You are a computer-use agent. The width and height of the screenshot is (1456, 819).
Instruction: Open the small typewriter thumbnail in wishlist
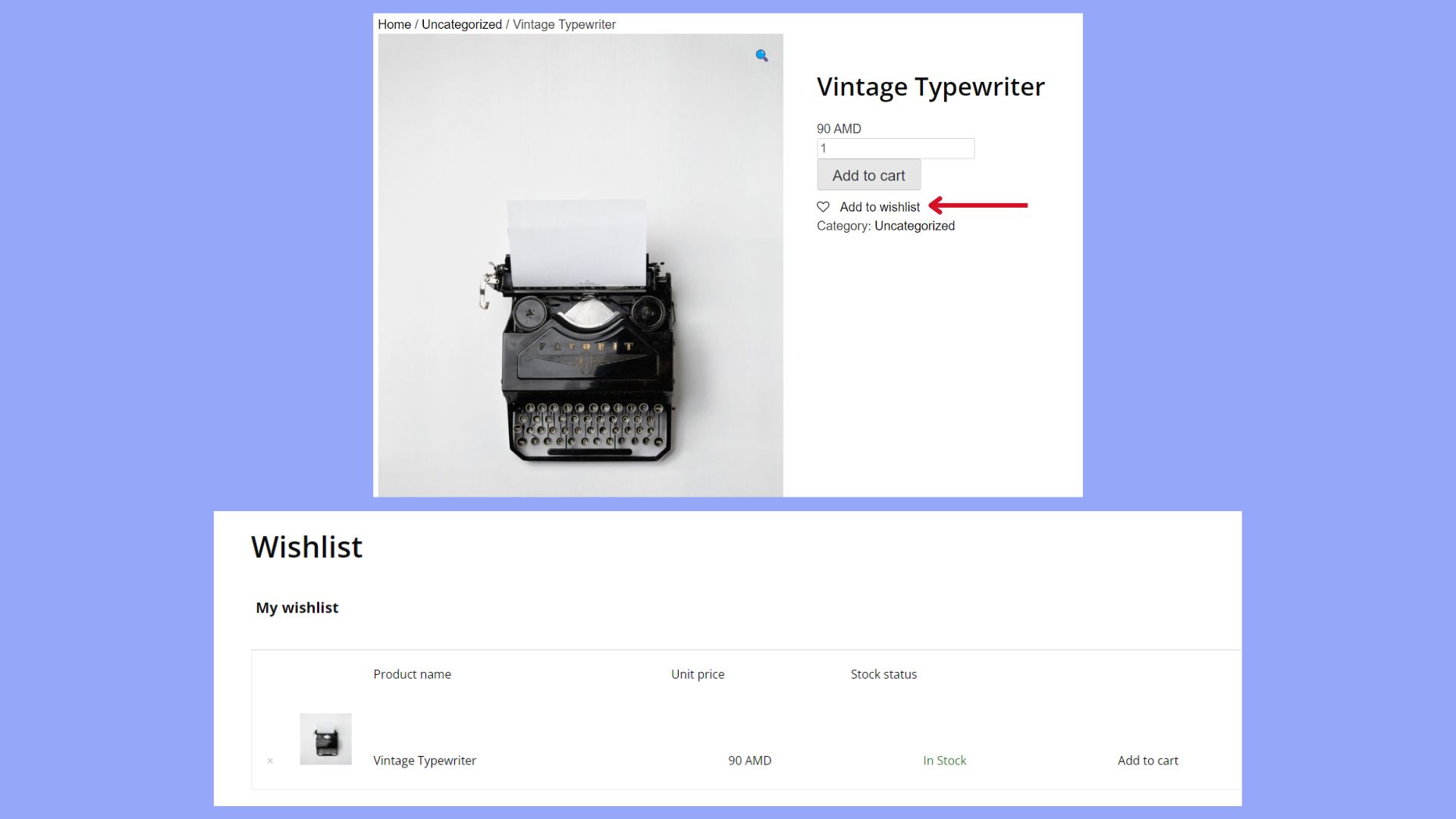click(x=325, y=739)
